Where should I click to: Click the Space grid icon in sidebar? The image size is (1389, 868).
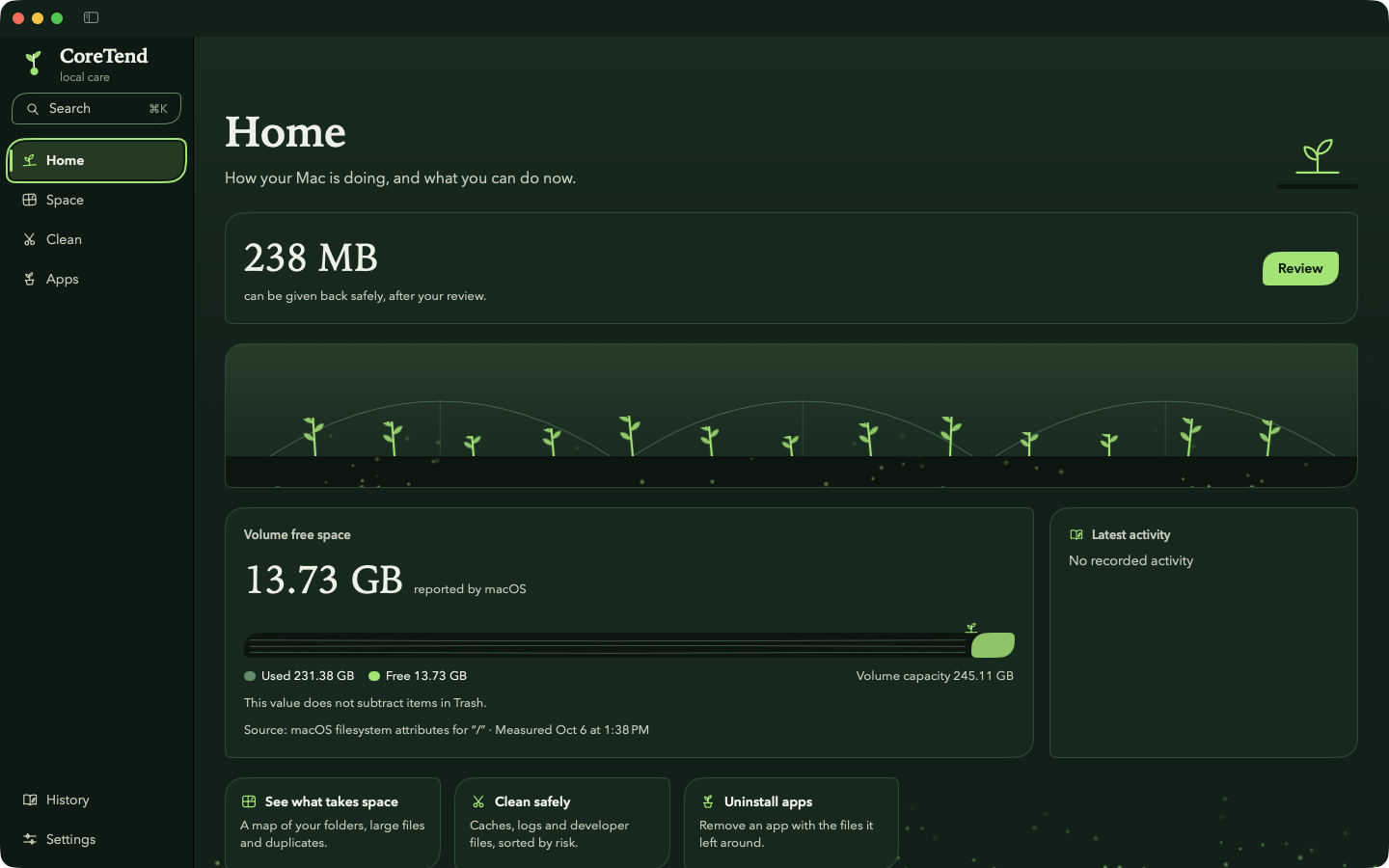tap(30, 200)
